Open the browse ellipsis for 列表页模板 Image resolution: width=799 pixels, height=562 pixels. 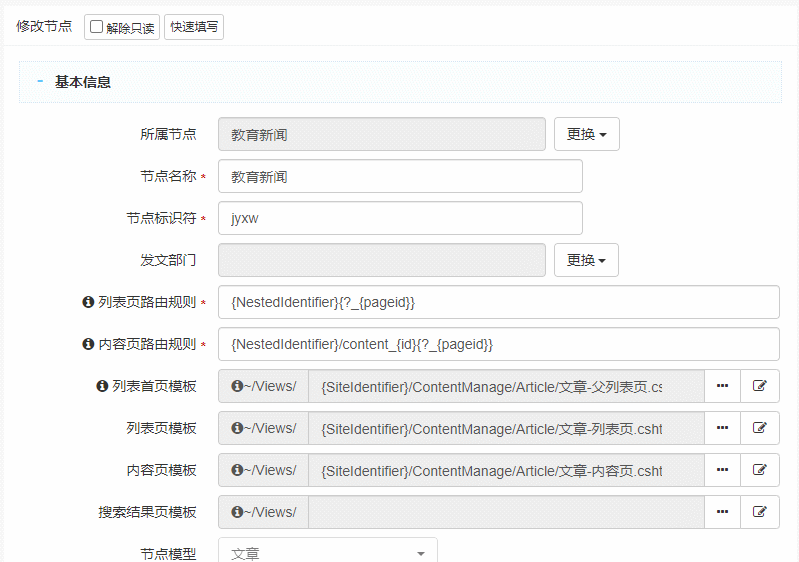click(x=722, y=428)
